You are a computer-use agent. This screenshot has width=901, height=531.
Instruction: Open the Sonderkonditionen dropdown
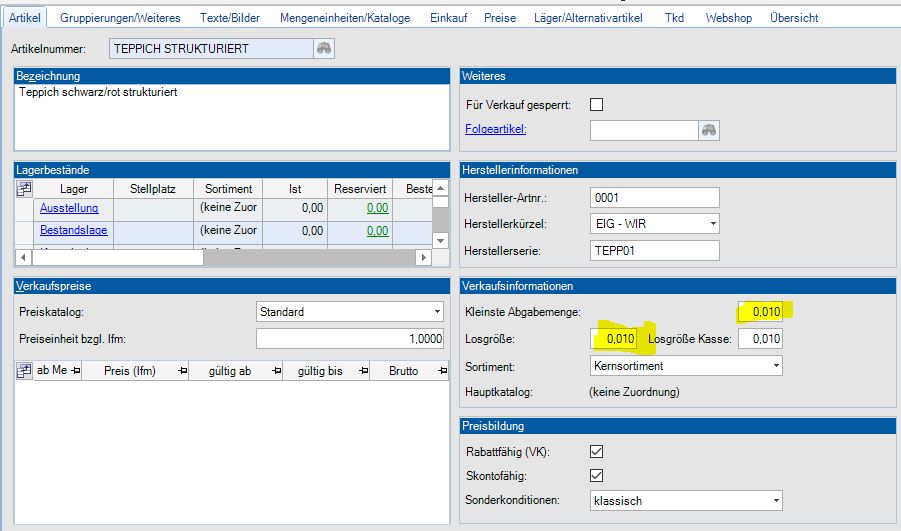click(775, 500)
